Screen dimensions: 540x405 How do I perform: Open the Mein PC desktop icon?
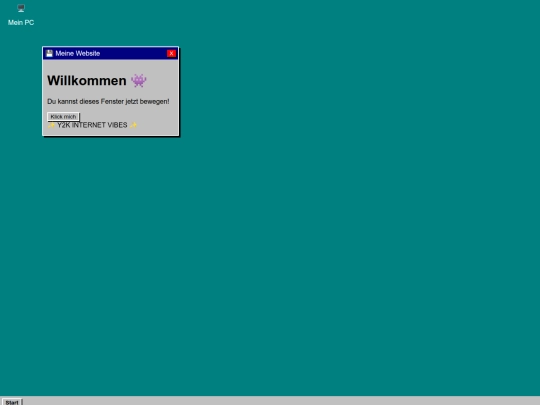(21, 8)
